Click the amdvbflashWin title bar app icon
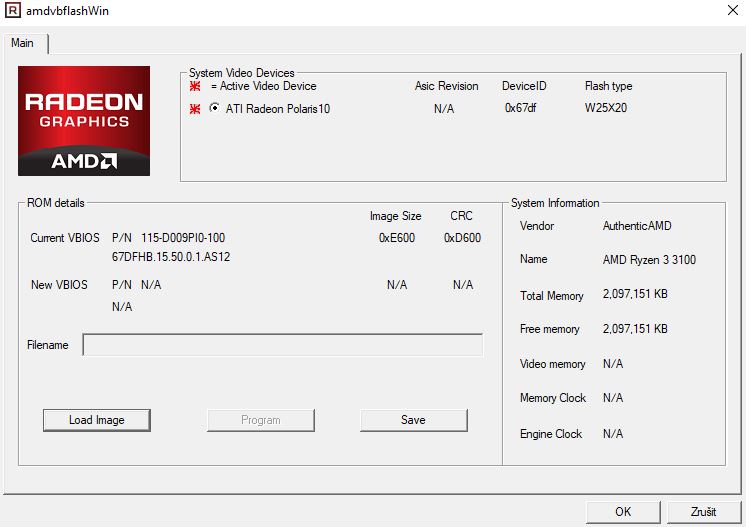The width and height of the screenshot is (746, 527). point(13,10)
